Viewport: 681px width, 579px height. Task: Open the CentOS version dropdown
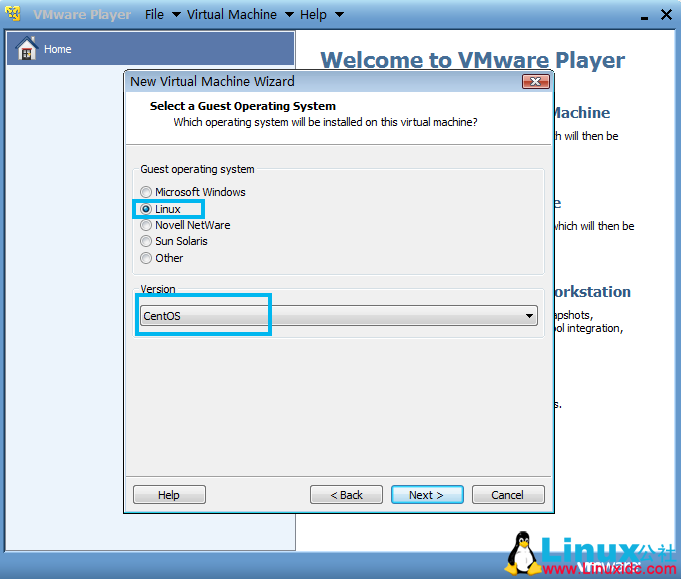click(338, 316)
